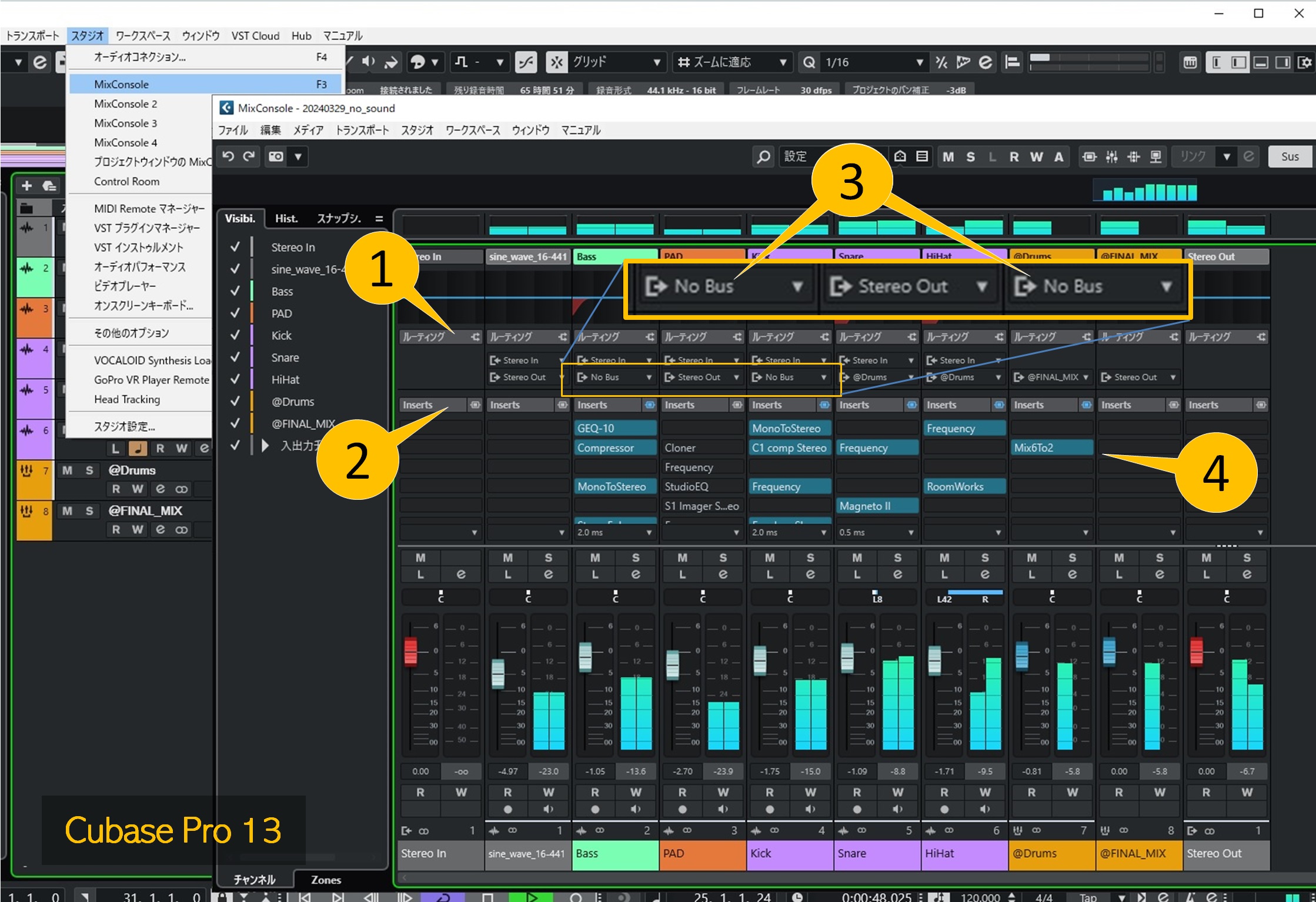
Task: Open the Visibility panel menu icon
Action: pos(379,219)
